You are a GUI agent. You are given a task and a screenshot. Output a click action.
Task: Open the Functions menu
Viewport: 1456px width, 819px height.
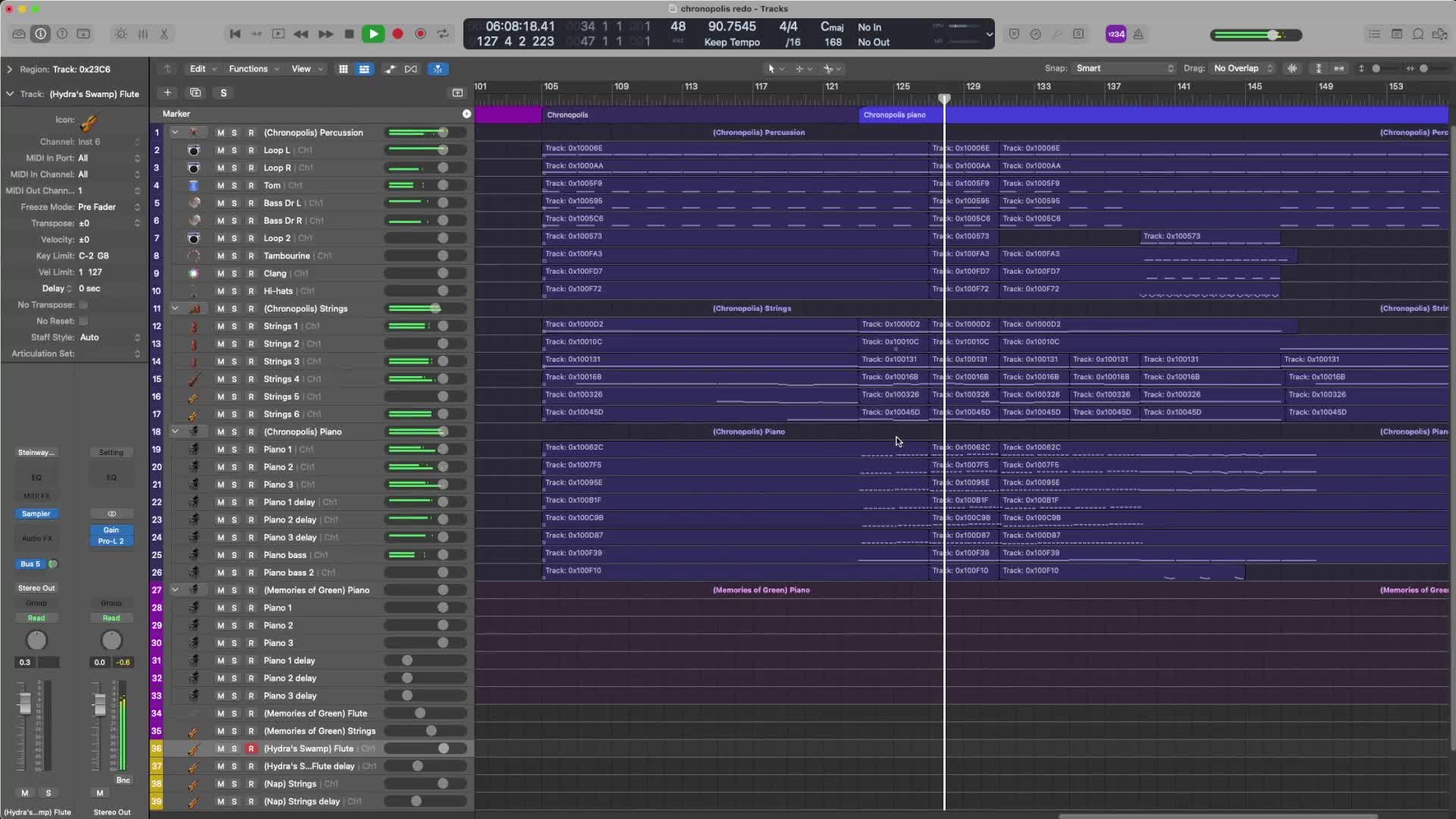[x=253, y=69]
